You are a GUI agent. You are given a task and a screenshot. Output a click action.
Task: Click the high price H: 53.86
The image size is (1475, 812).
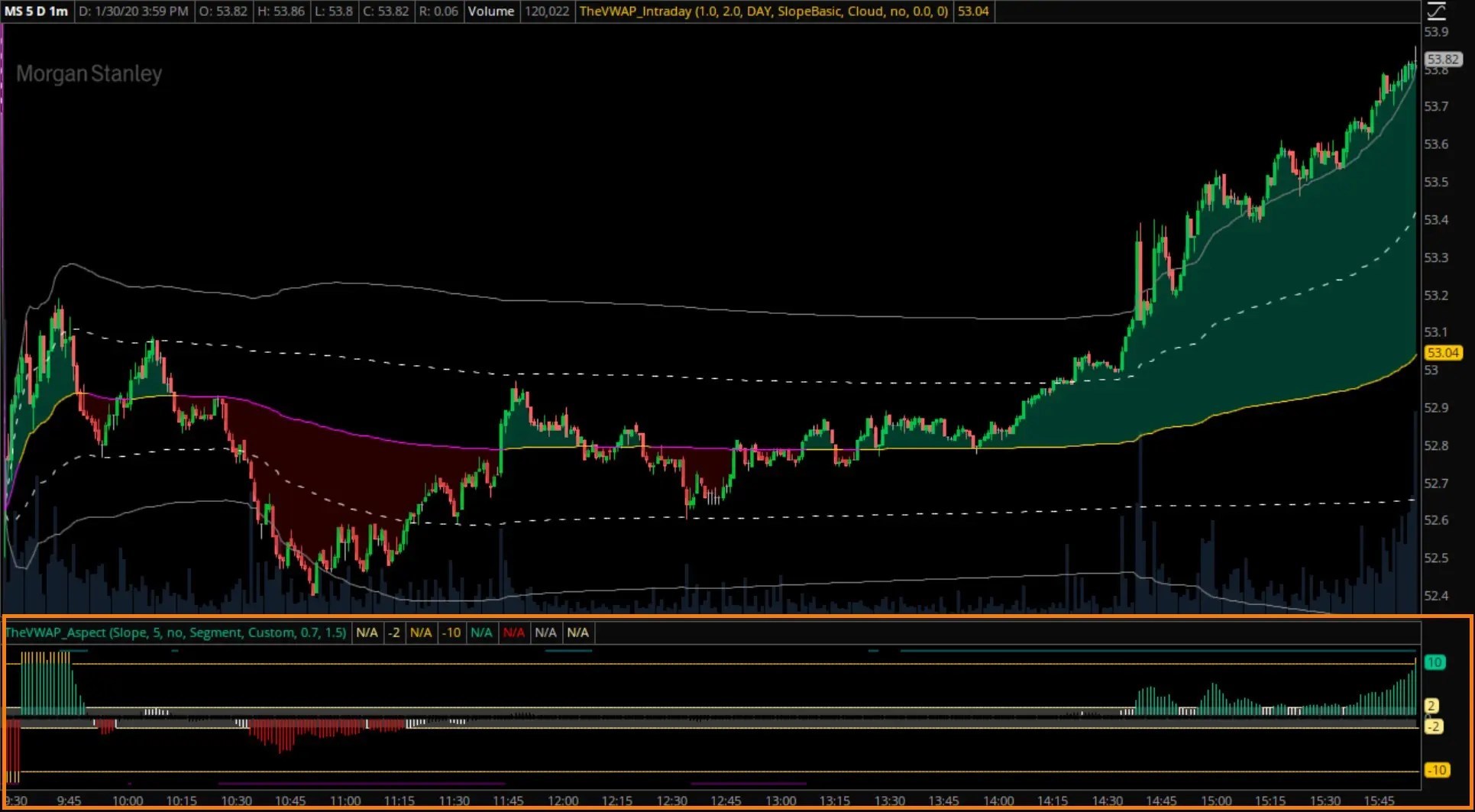pyautogui.click(x=280, y=11)
